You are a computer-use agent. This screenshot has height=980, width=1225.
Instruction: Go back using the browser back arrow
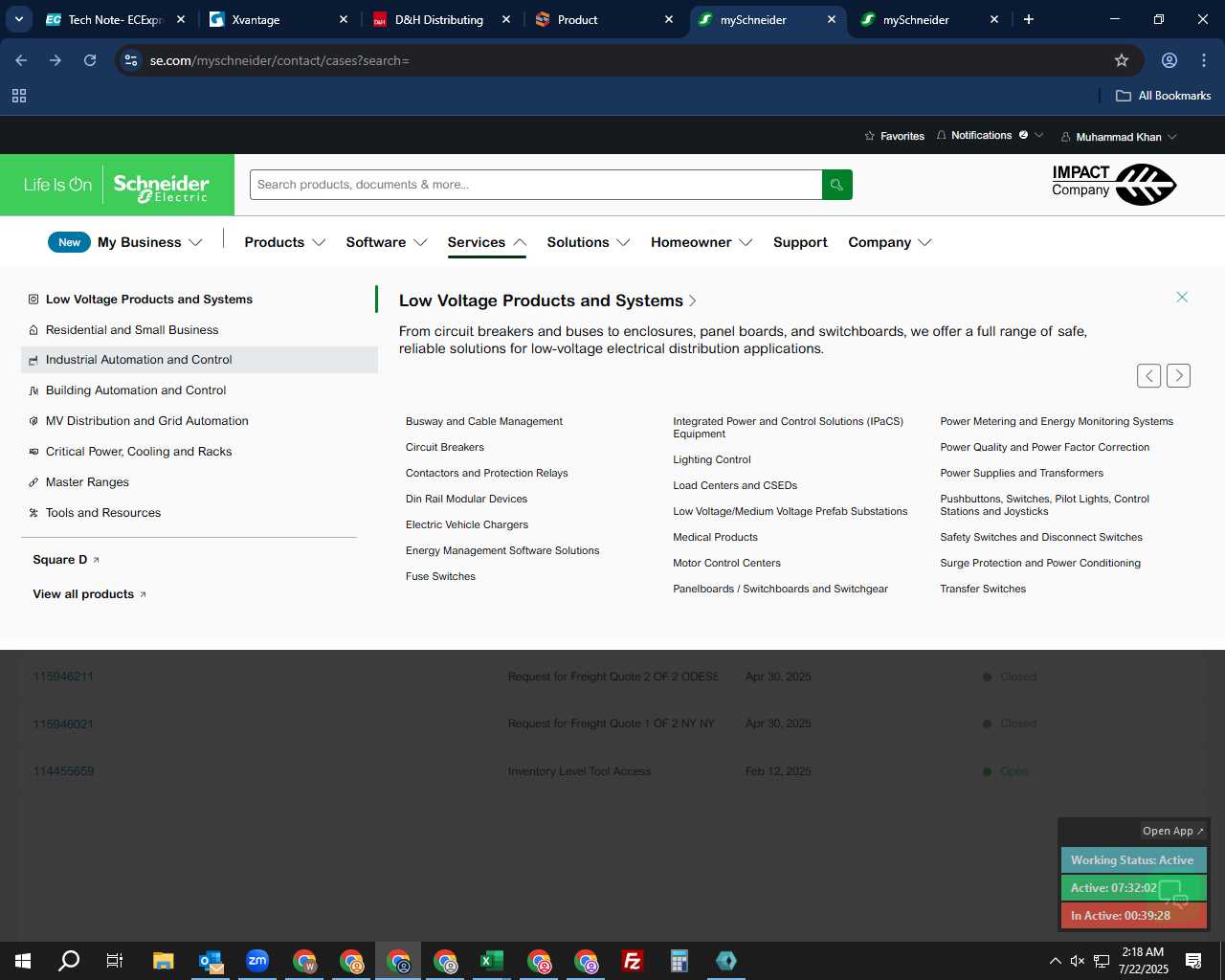21,60
